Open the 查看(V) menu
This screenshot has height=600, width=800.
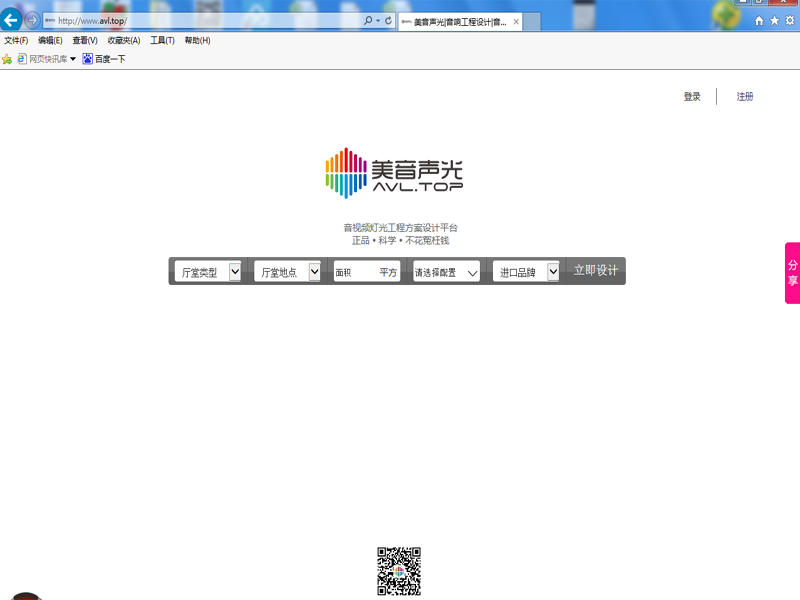(x=85, y=40)
